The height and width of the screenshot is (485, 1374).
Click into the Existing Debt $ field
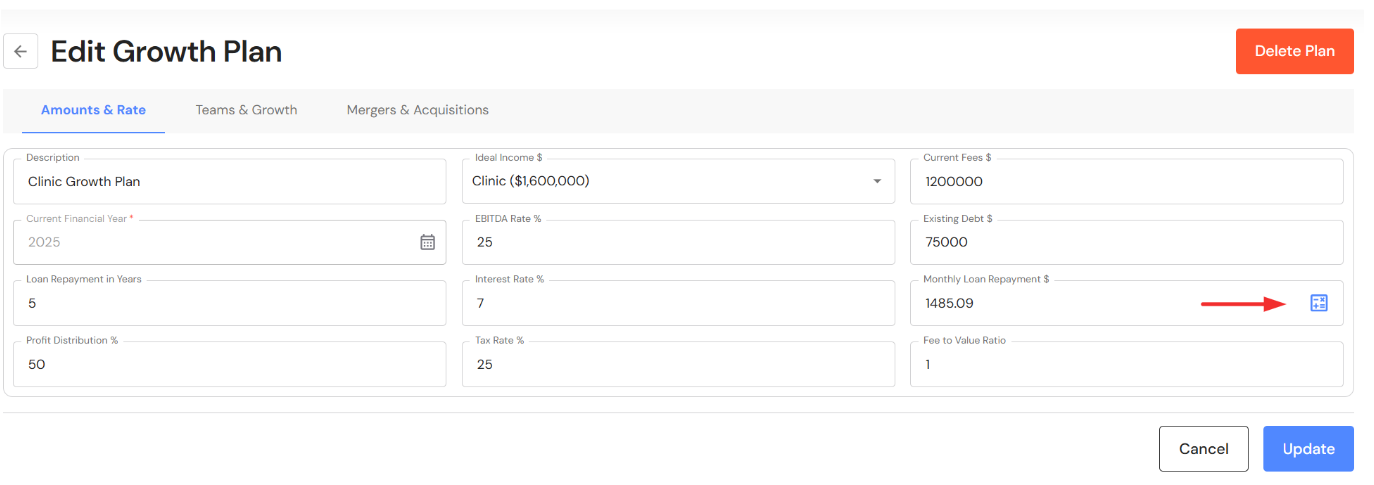point(1126,242)
